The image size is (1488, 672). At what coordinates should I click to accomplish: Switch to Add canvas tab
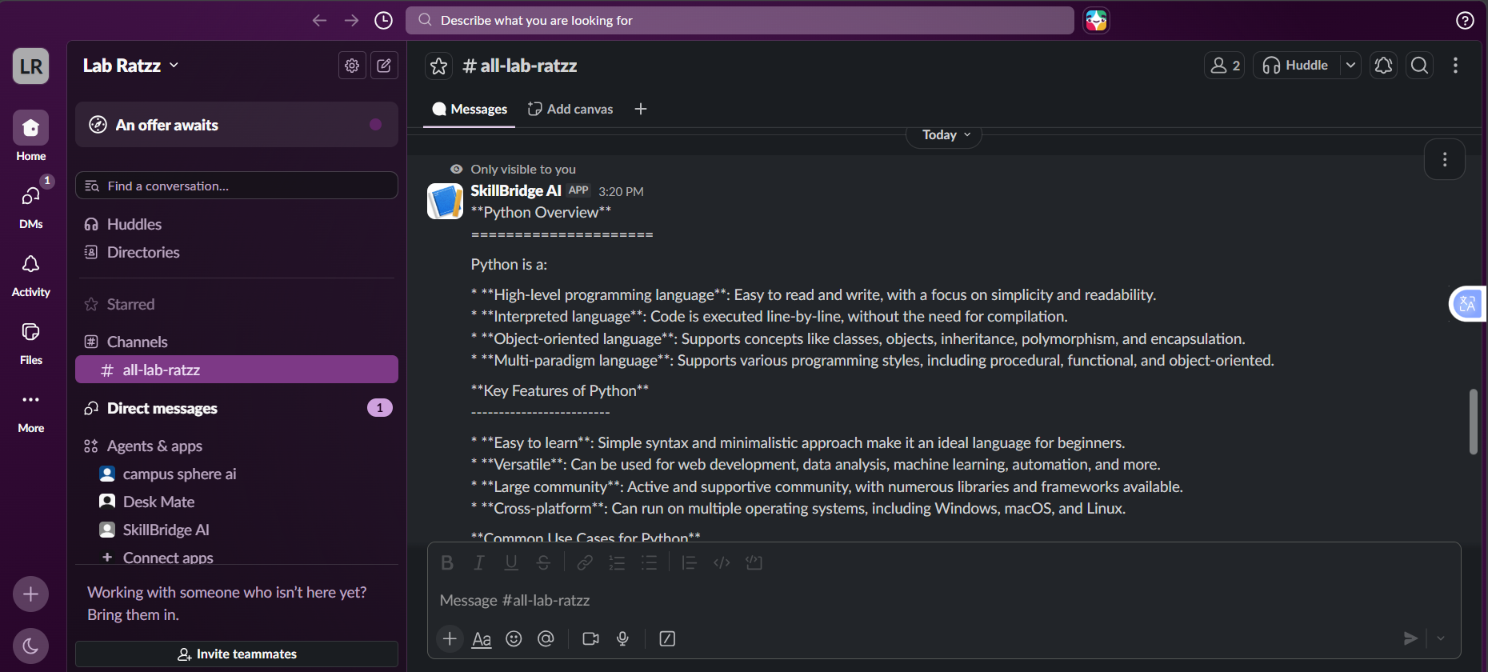[x=570, y=109]
